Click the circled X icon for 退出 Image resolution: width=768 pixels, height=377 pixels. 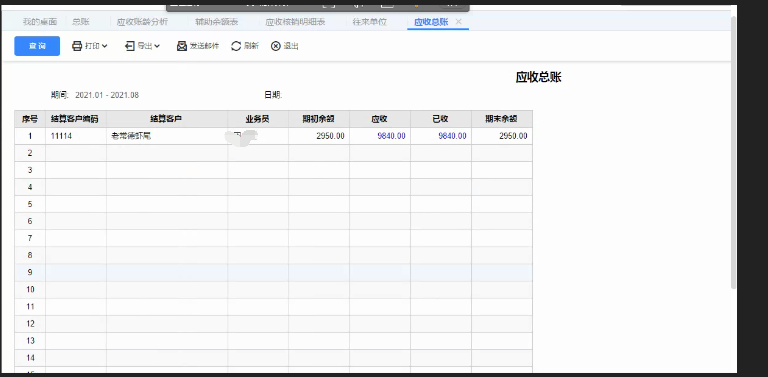coord(276,46)
